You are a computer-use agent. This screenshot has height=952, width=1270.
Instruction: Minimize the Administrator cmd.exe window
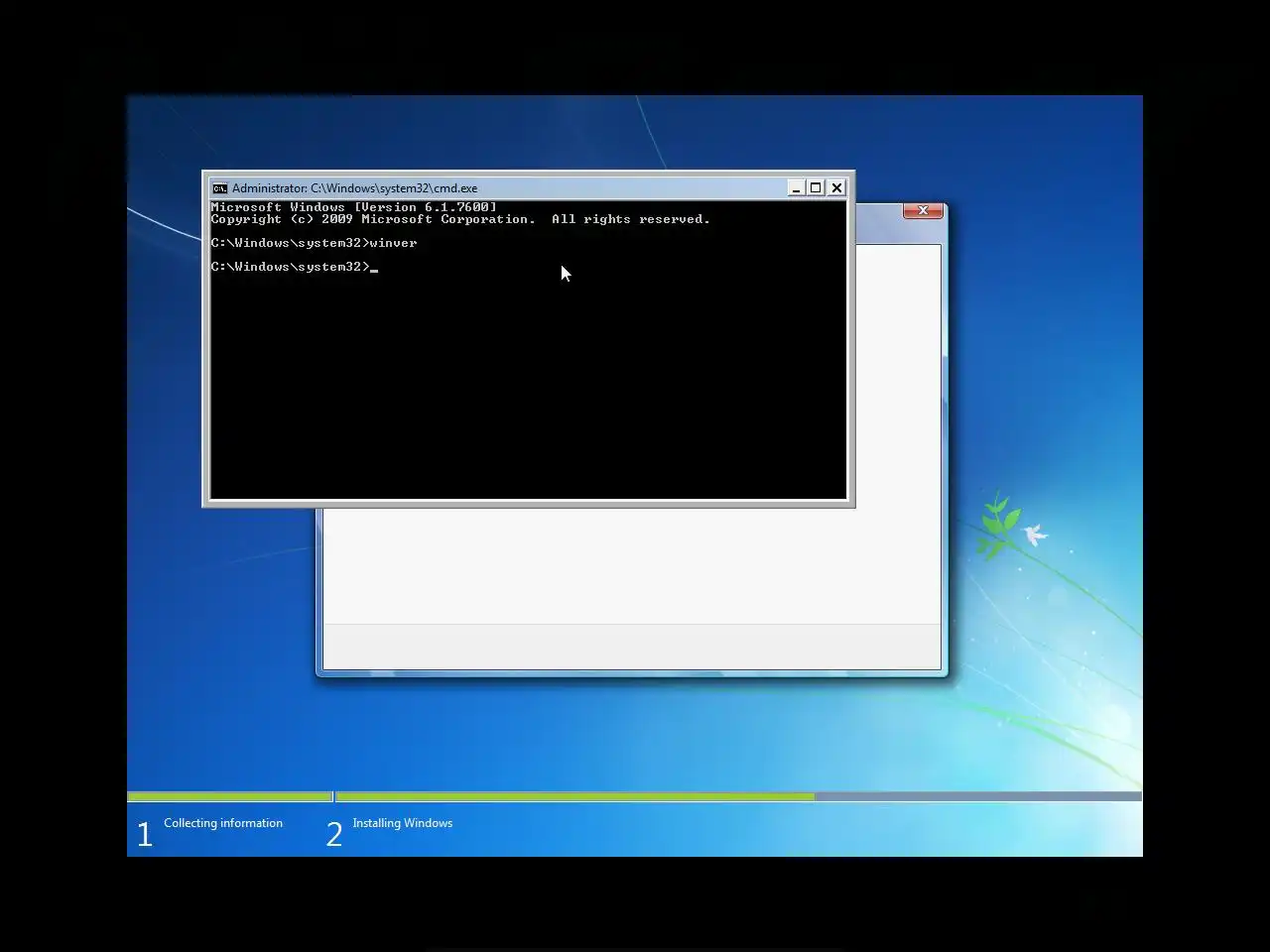pyautogui.click(x=796, y=187)
